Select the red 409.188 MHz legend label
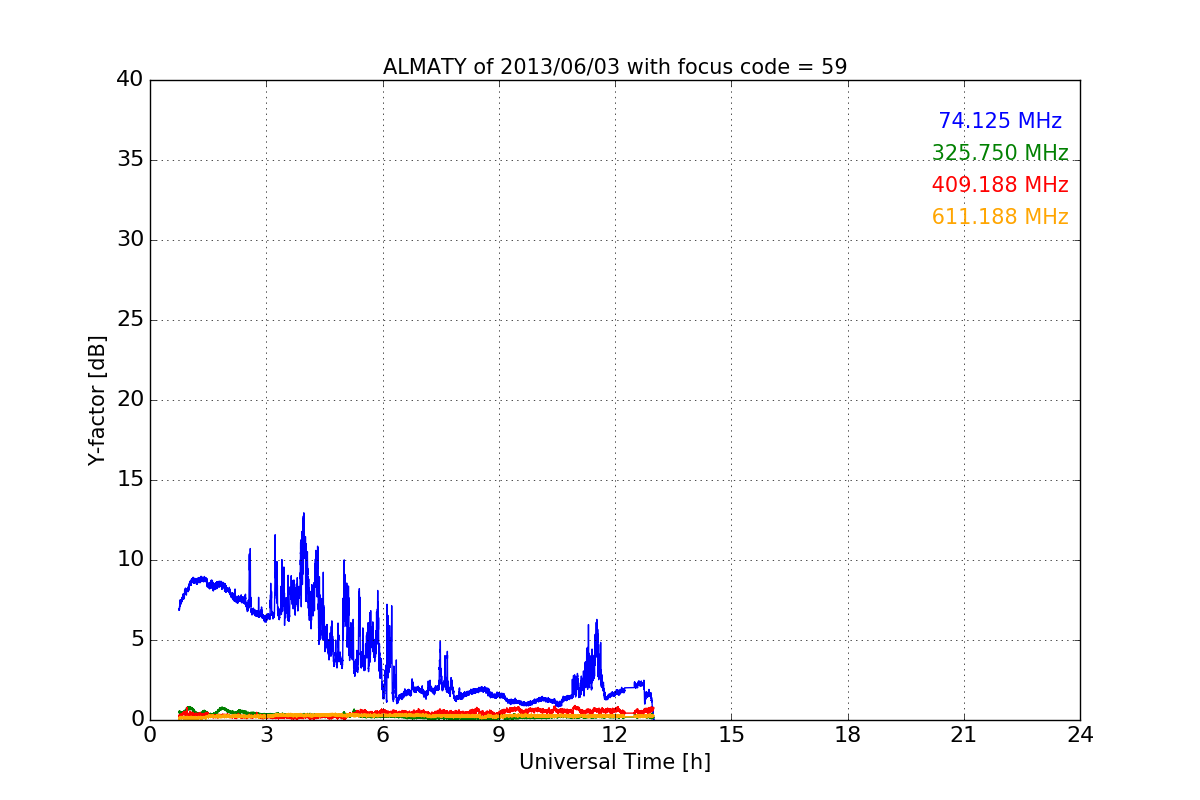This screenshot has width=1200, height=800. coord(1000,185)
